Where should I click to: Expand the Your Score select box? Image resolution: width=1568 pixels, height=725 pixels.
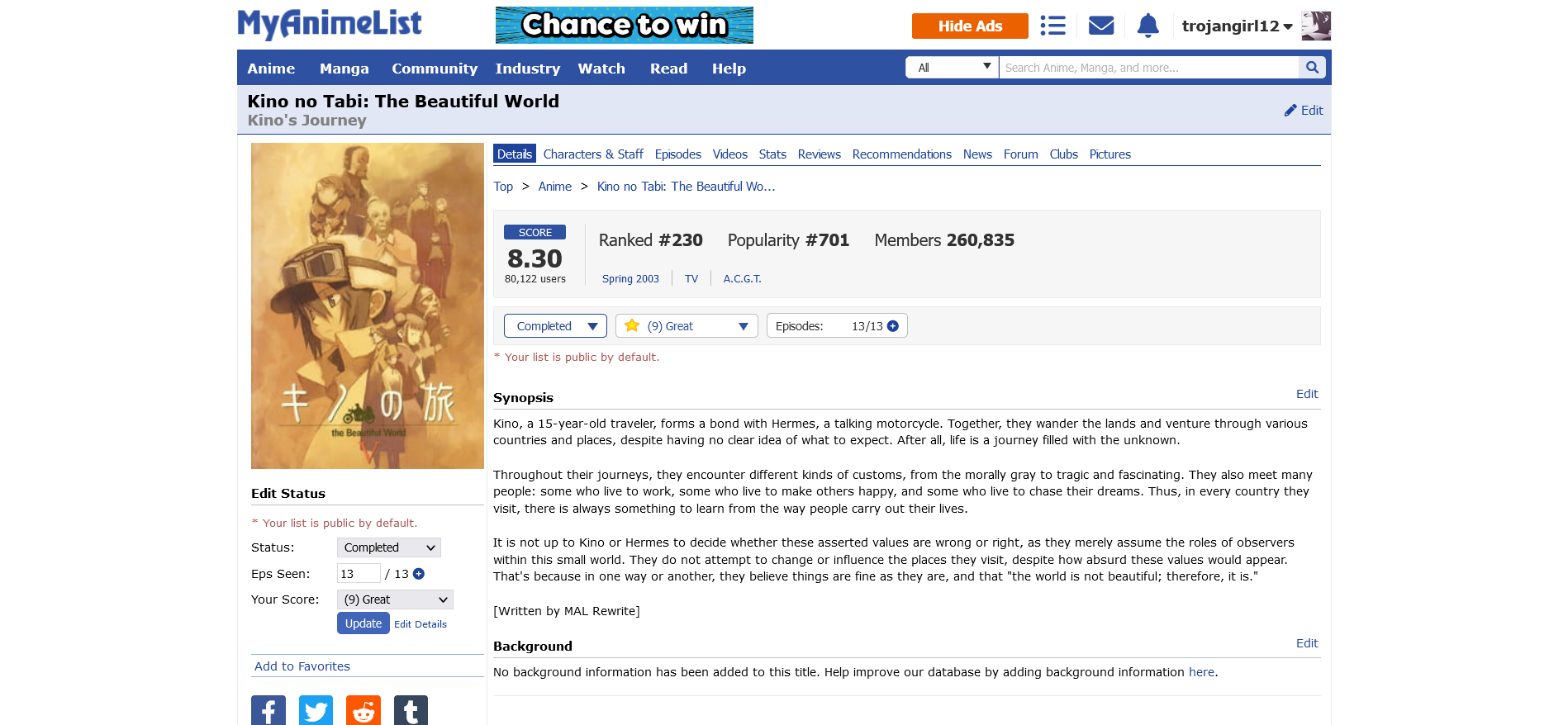(x=395, y=599)
